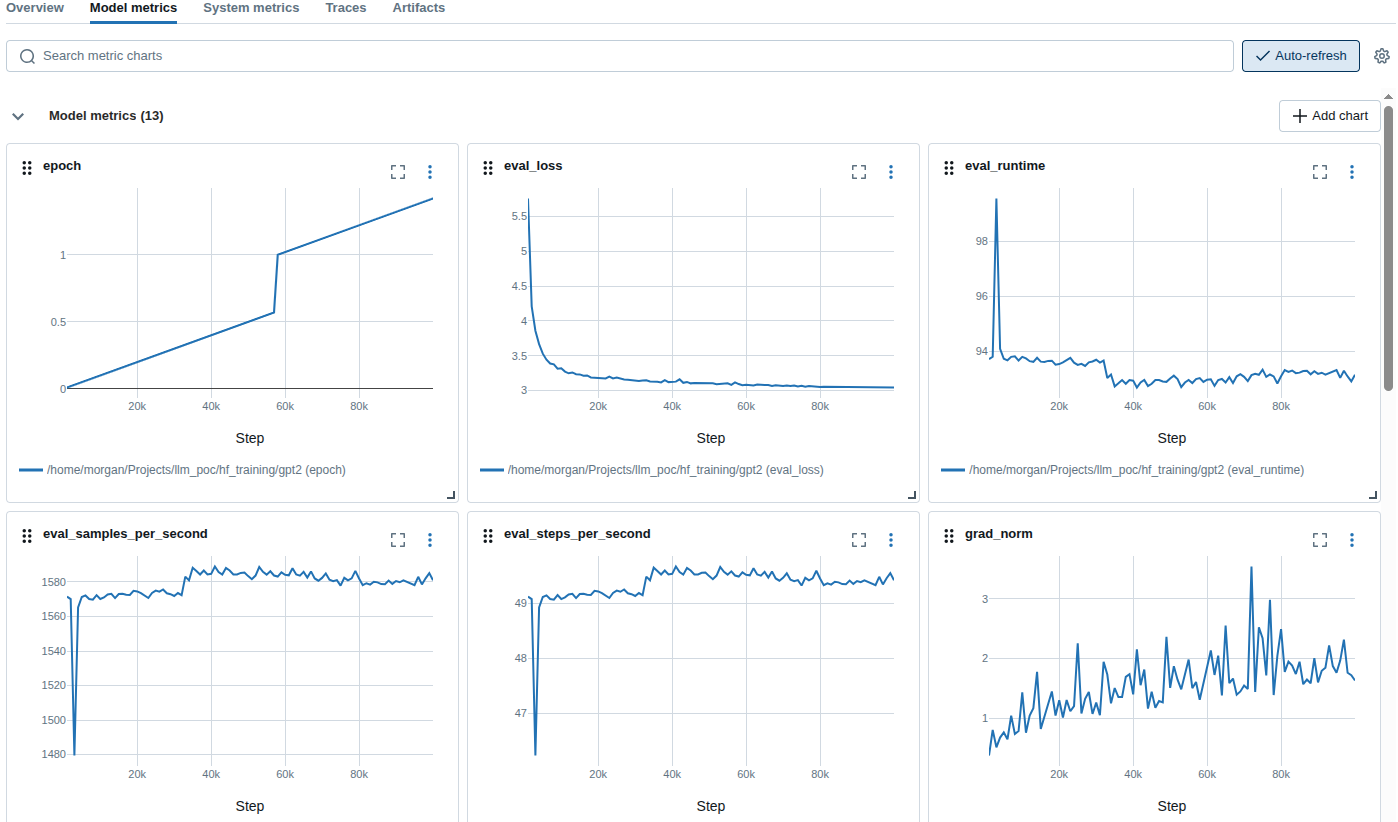Click the vertical scrollbar thumb
The height and width of the screenshot is (822, 1398).
(1388, 245)
